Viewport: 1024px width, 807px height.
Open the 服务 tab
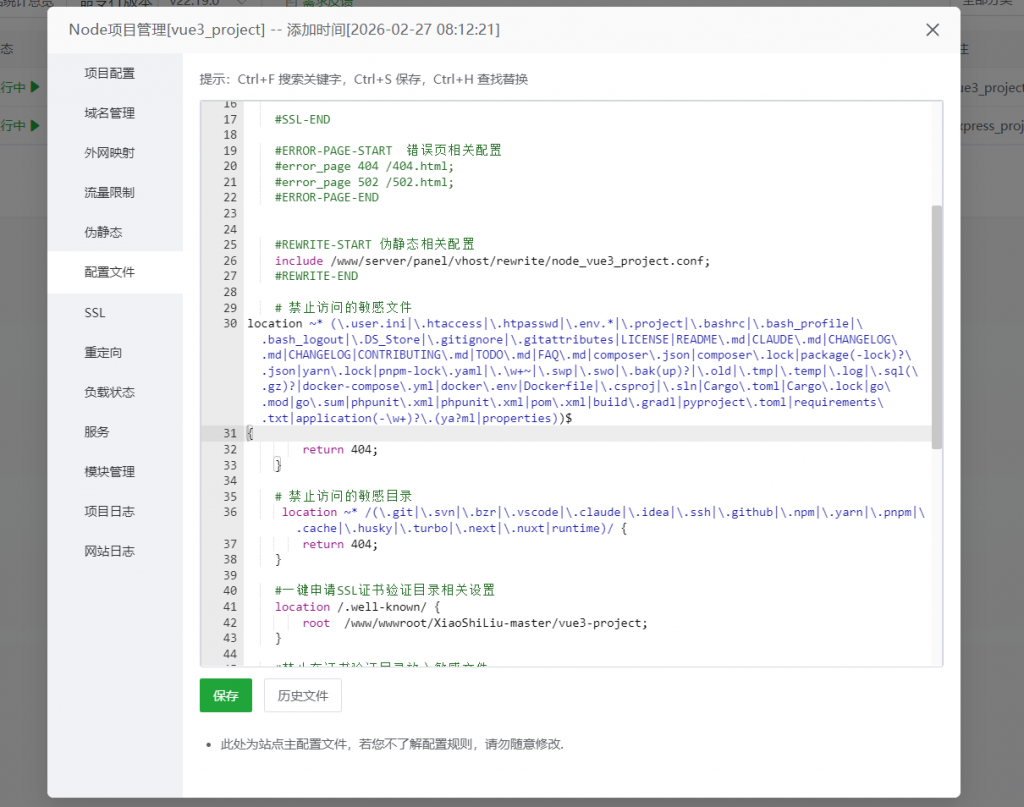pyautogui.click(x=97, y=432)
